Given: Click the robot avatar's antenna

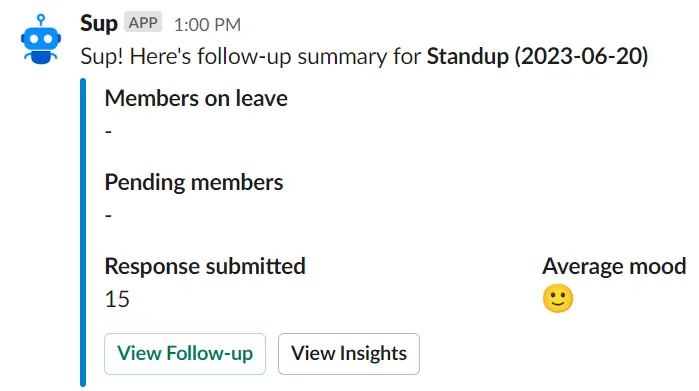Looking at the screenshot, I should 41,20.
